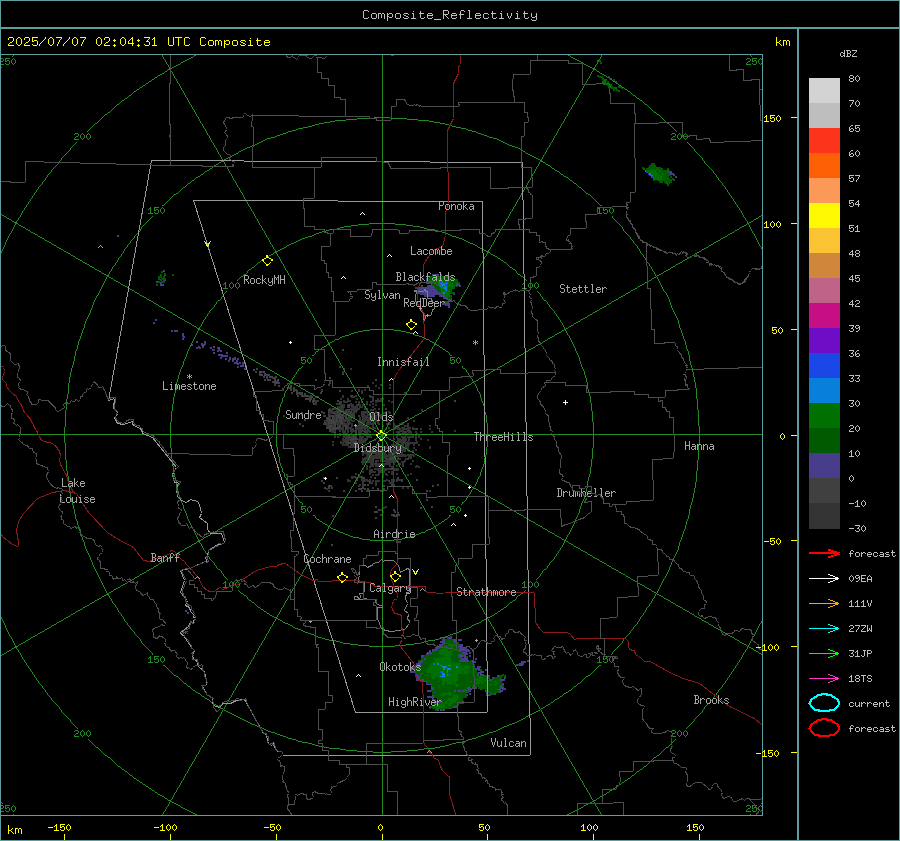Screen dimensions: 900x841
Task: Click the -150 tick label on bottom axis
Action: pos(59,827)
